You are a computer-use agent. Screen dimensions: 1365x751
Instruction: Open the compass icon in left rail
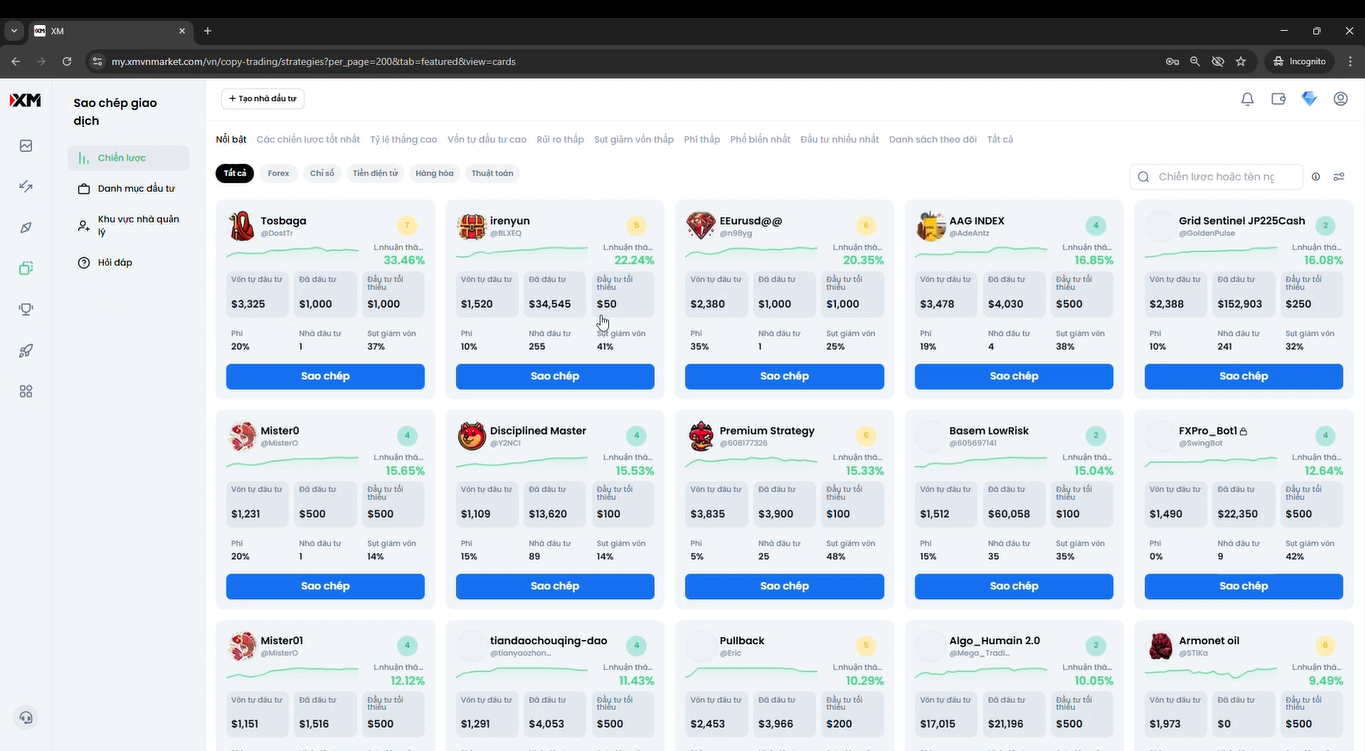point(26,227)
